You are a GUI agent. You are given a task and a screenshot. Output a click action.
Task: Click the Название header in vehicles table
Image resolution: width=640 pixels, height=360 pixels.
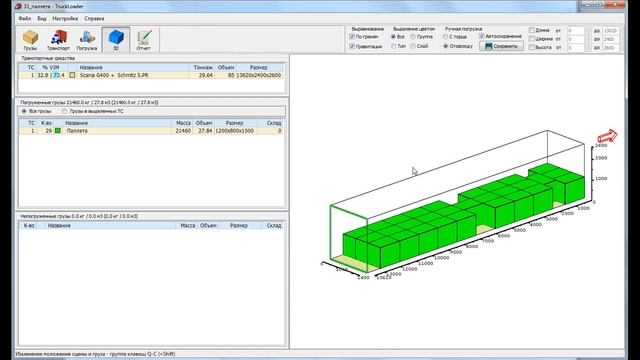coord(91,67)
